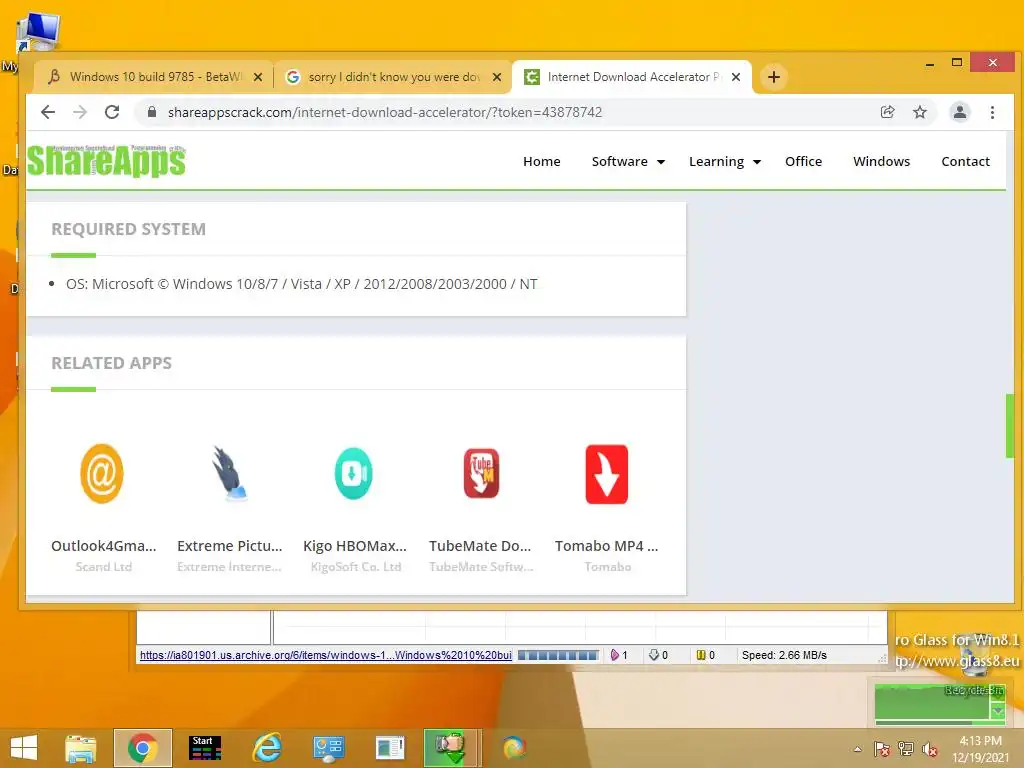Launch Internet Explorer from the taskbar

point(267,748)
